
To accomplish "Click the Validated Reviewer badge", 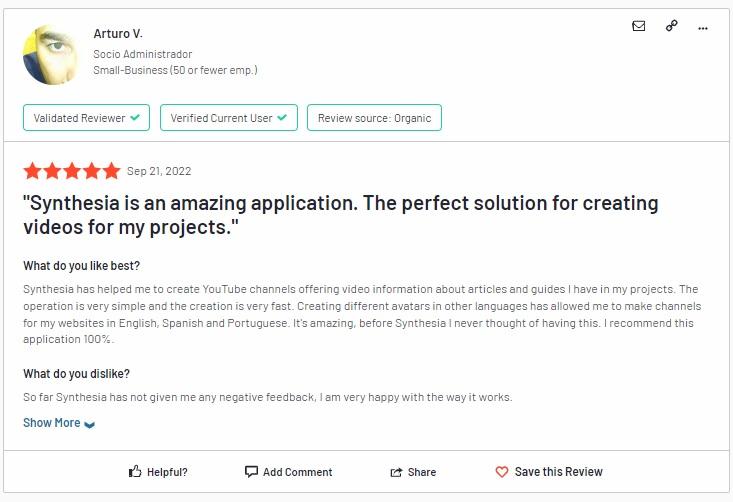I will (86, 118).
